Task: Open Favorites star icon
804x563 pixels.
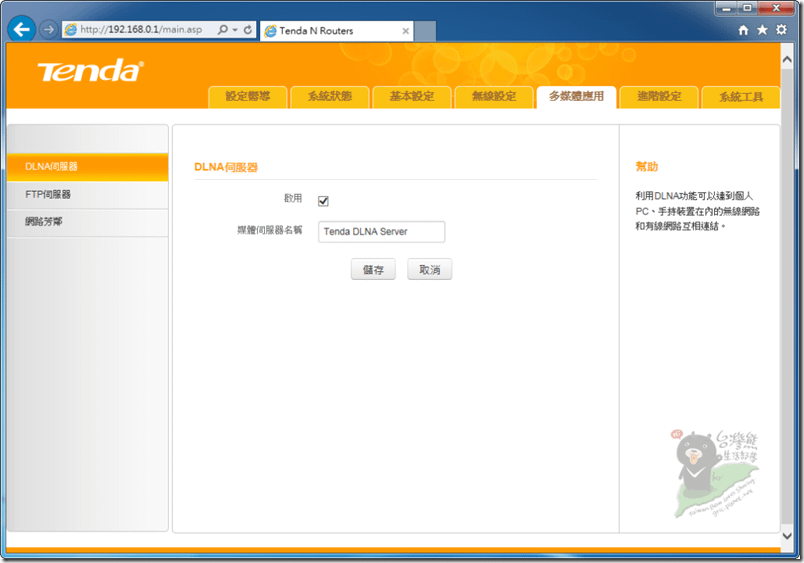Action: tap(762, 30)
